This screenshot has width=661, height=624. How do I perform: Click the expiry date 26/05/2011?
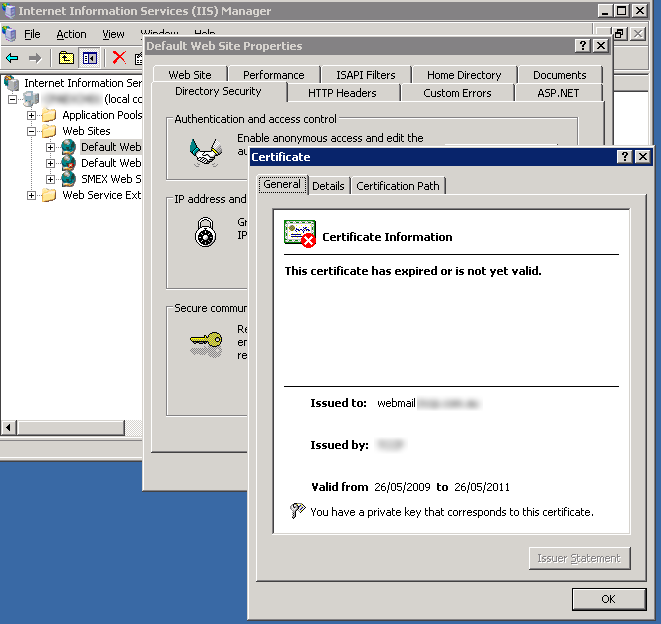point(481,487)
